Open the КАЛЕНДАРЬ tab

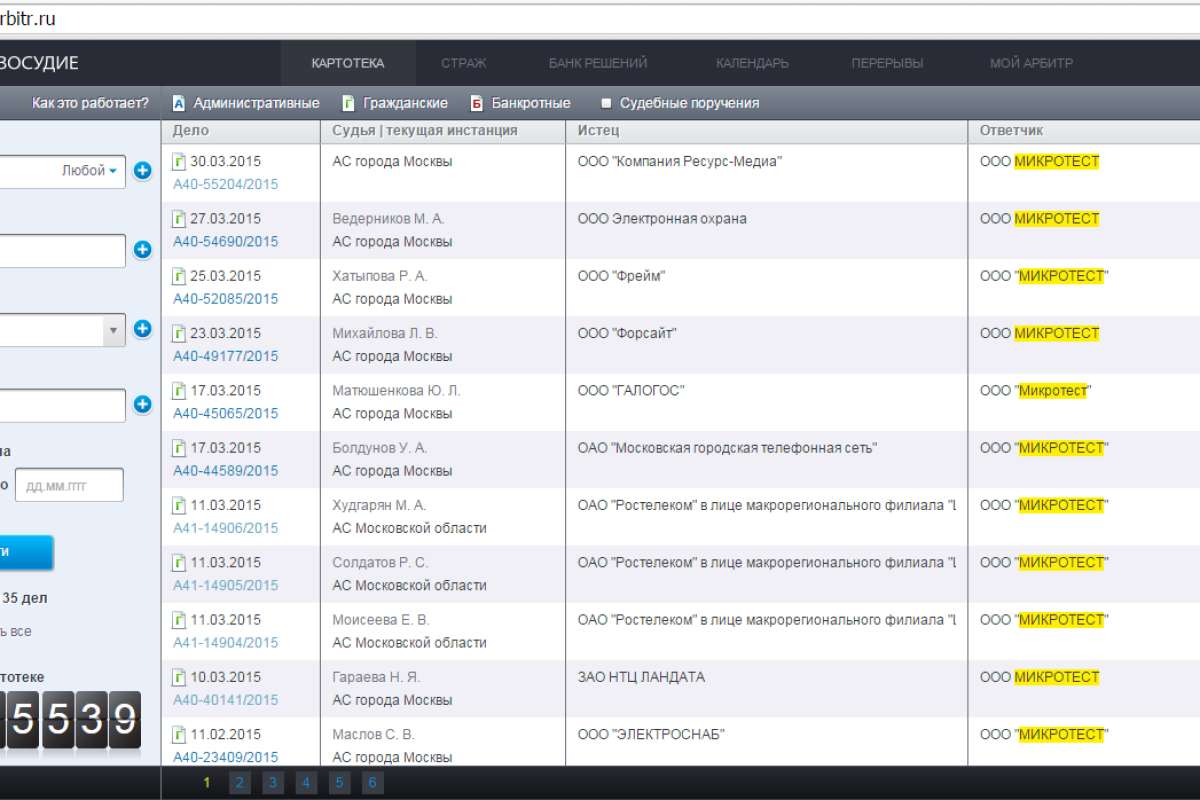(x=752, y=63)
